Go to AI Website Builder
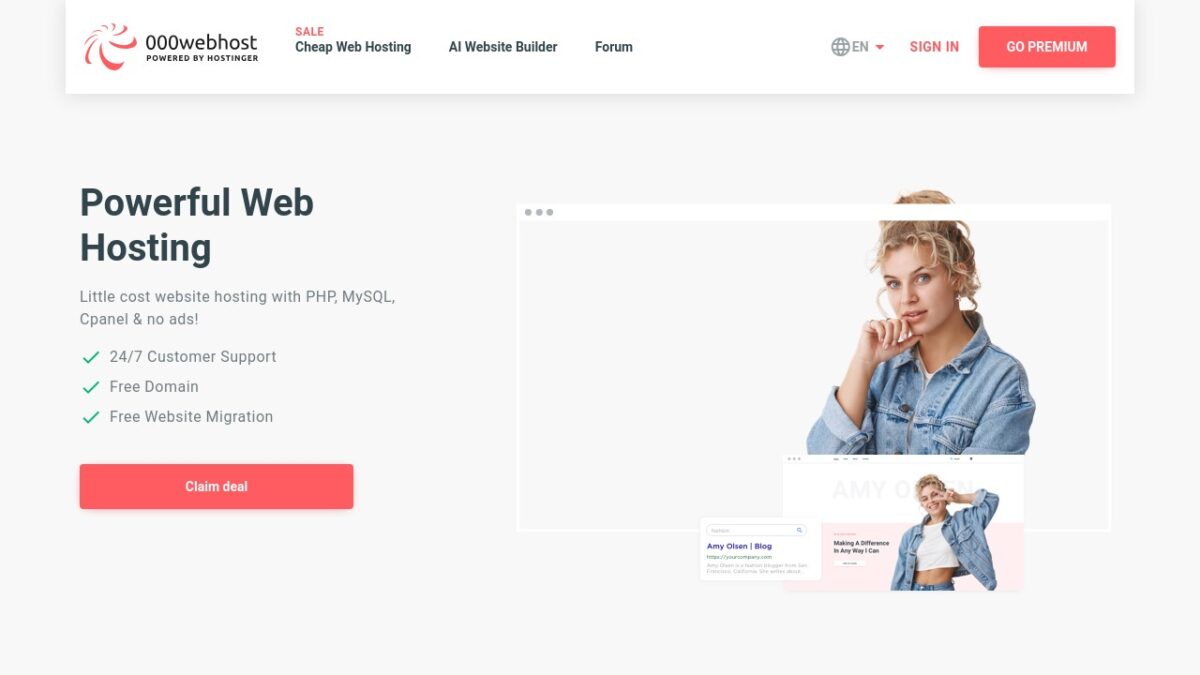 coord(503,47)
